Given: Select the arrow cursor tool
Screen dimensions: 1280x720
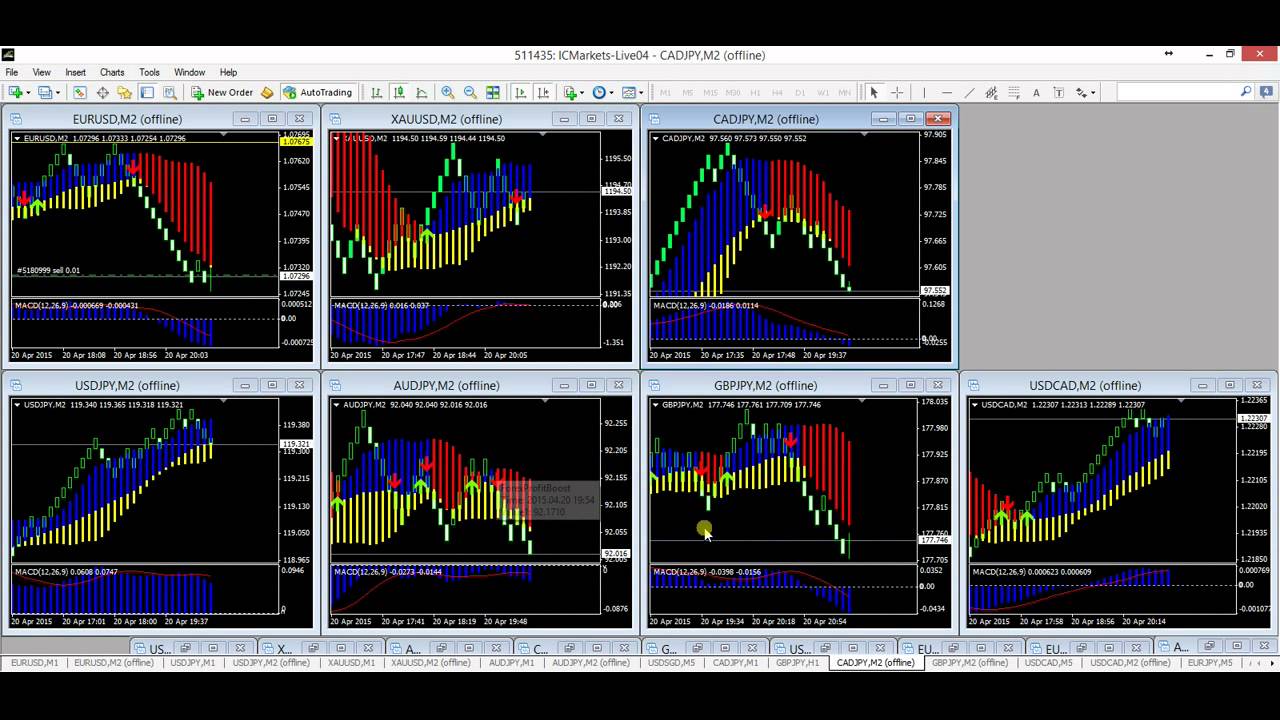Looking at the screenshot, I should [874, 92].
